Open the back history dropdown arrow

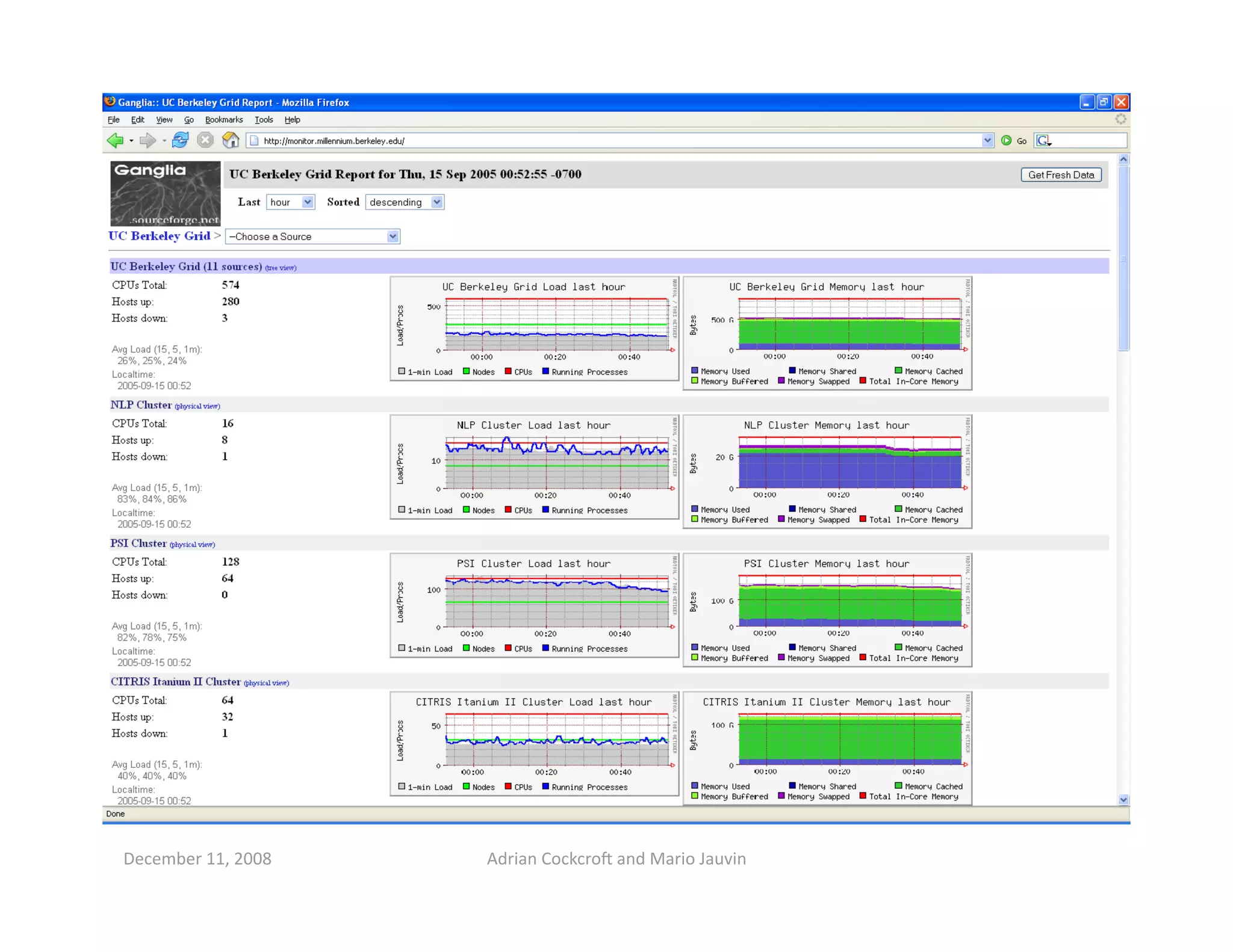(131, 141)
